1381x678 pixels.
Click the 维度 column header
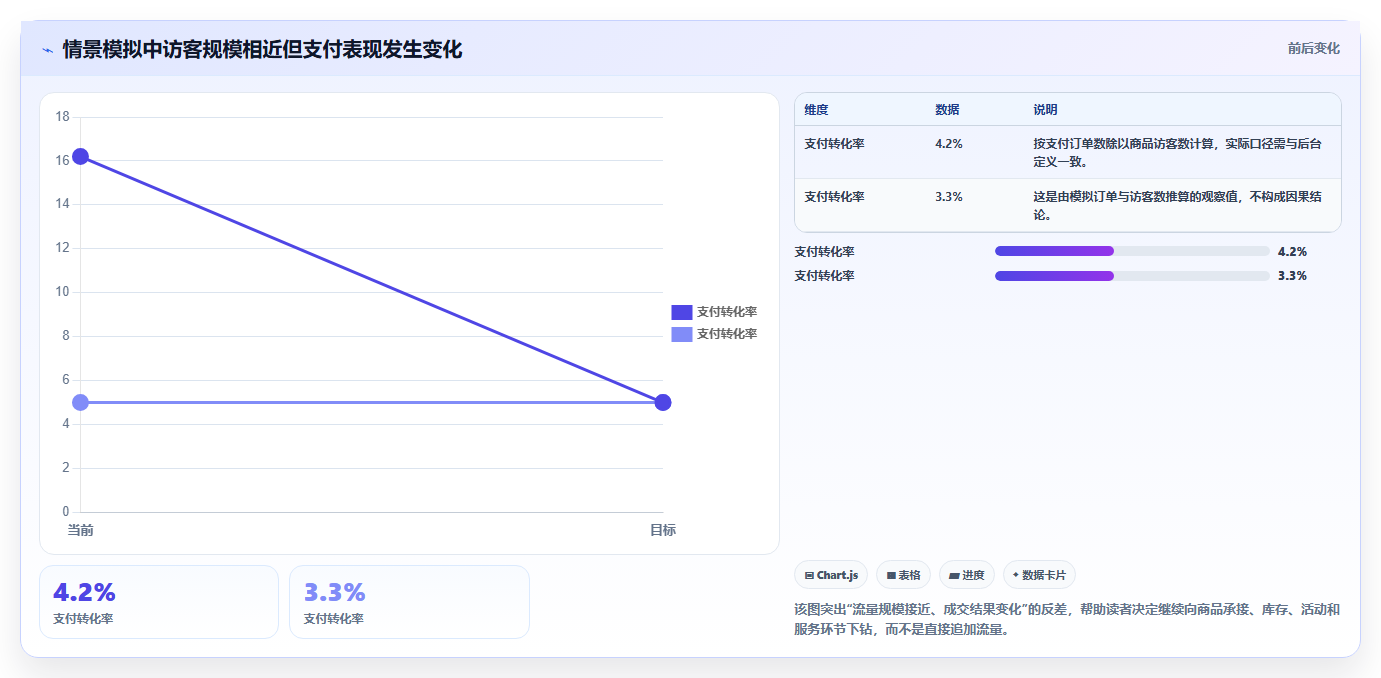816,110
